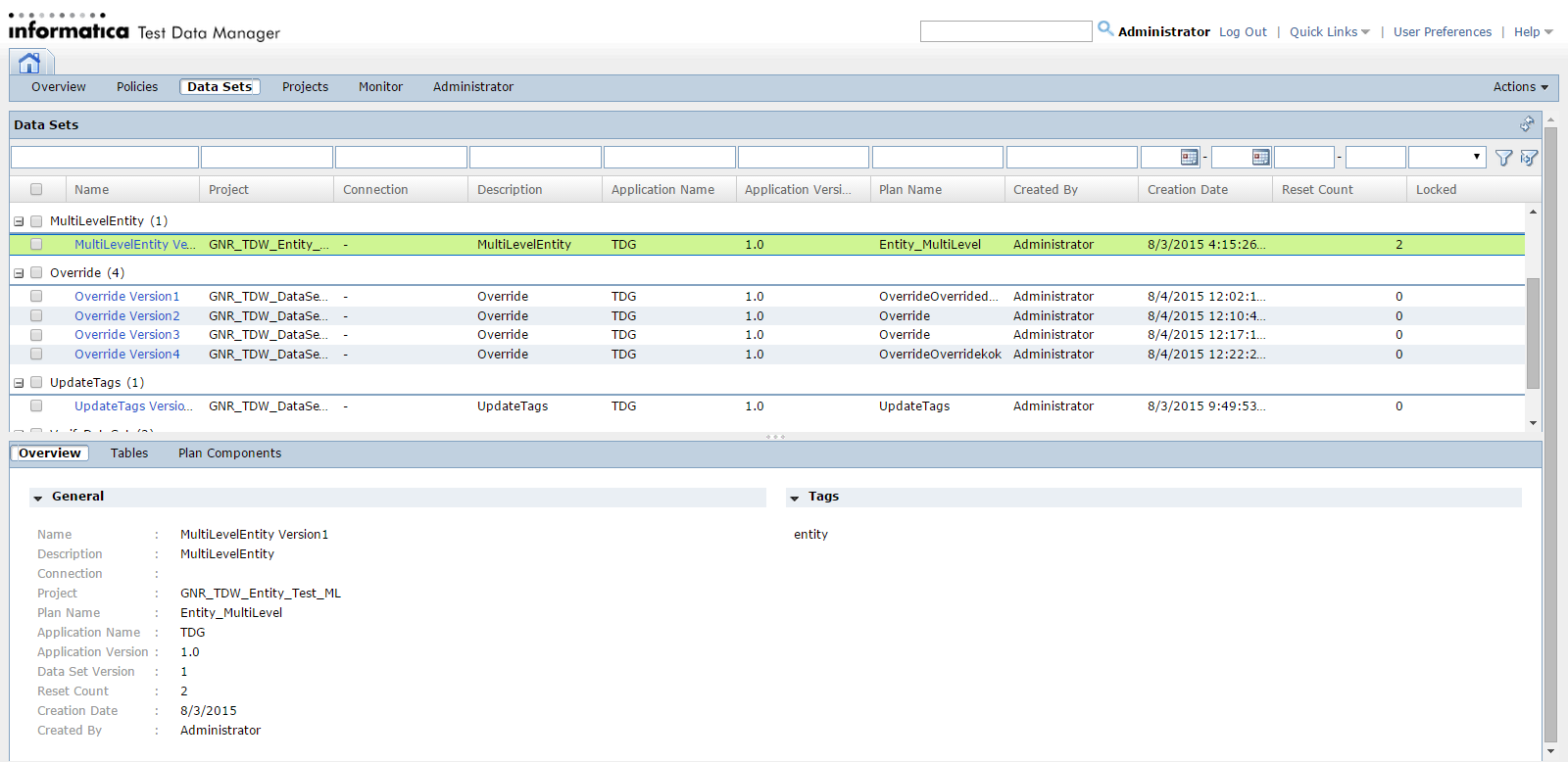Collapse the Override group
Screen dimensions: 1568x762
tap(19, 273)
